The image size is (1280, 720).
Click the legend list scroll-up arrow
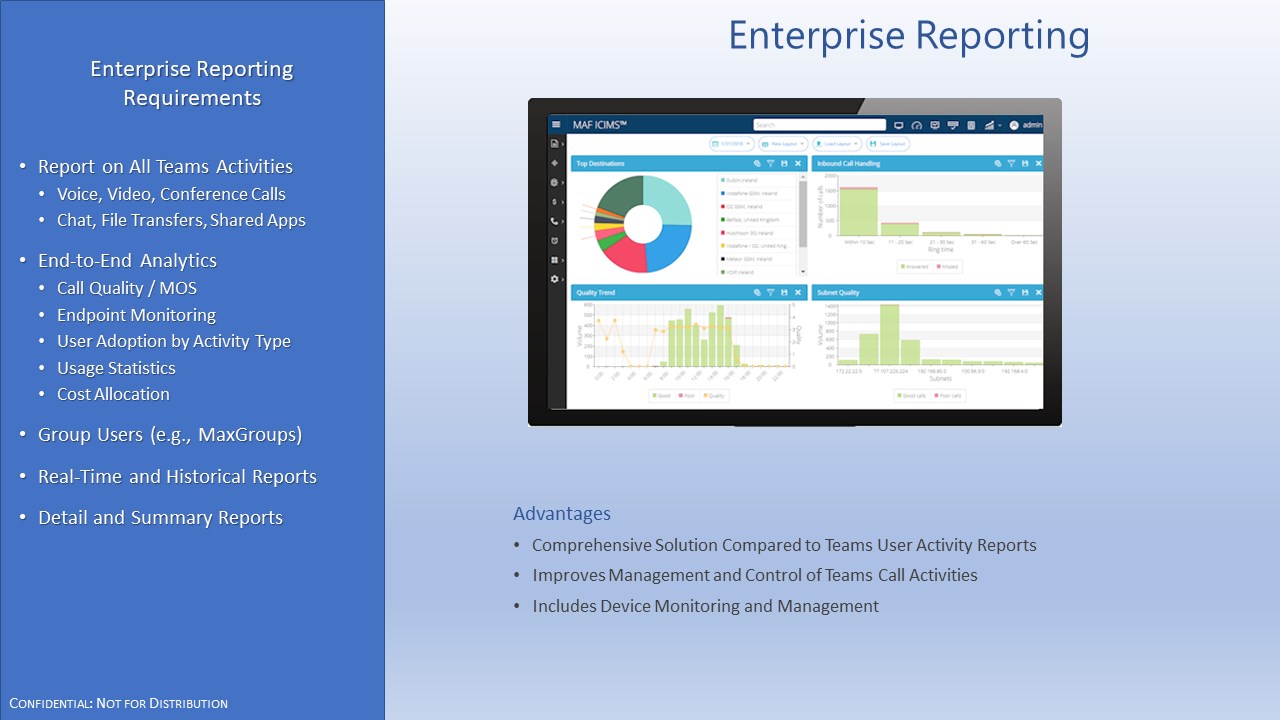[803, 177]
